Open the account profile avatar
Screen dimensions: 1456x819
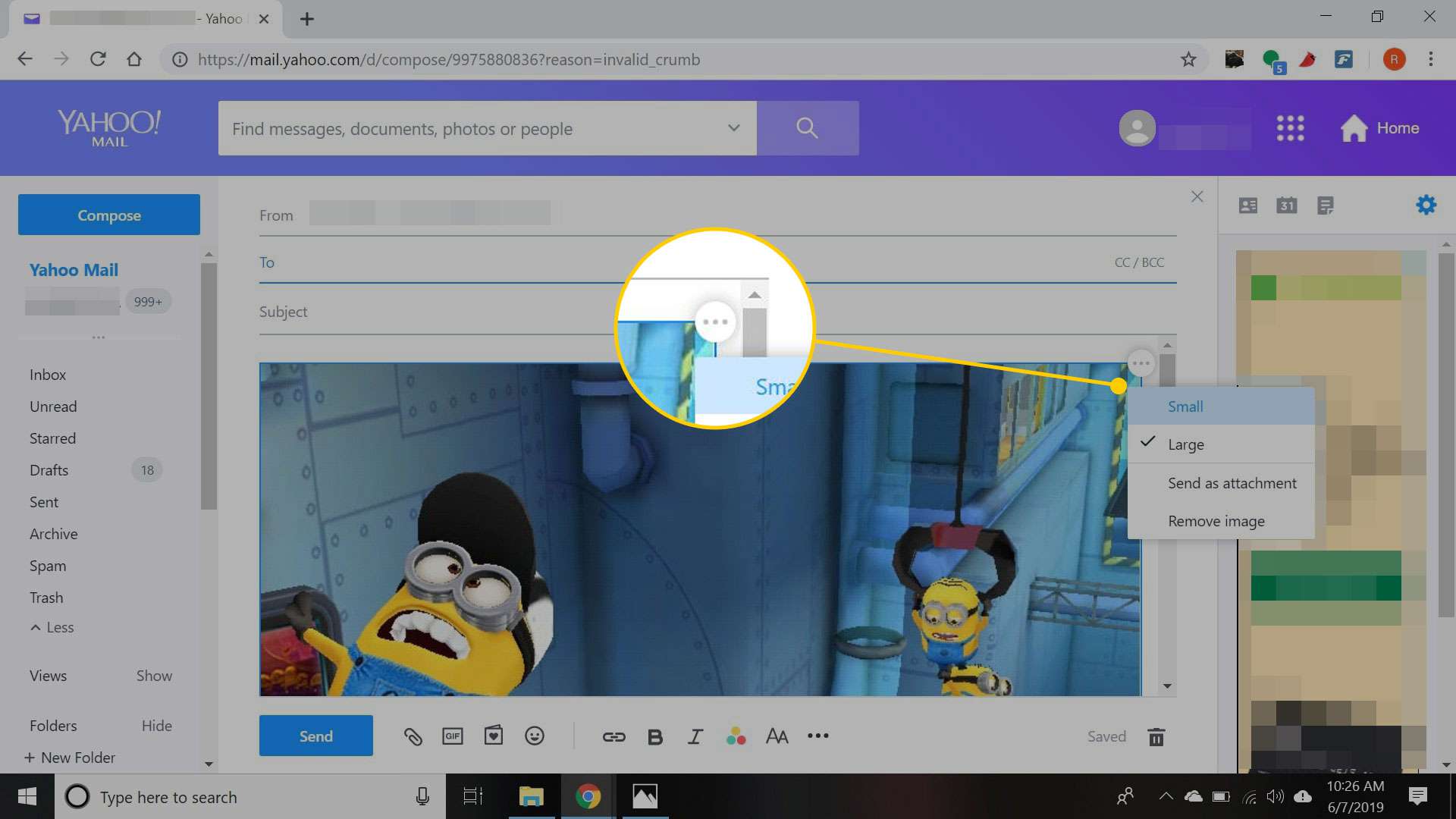[1137, 128]
